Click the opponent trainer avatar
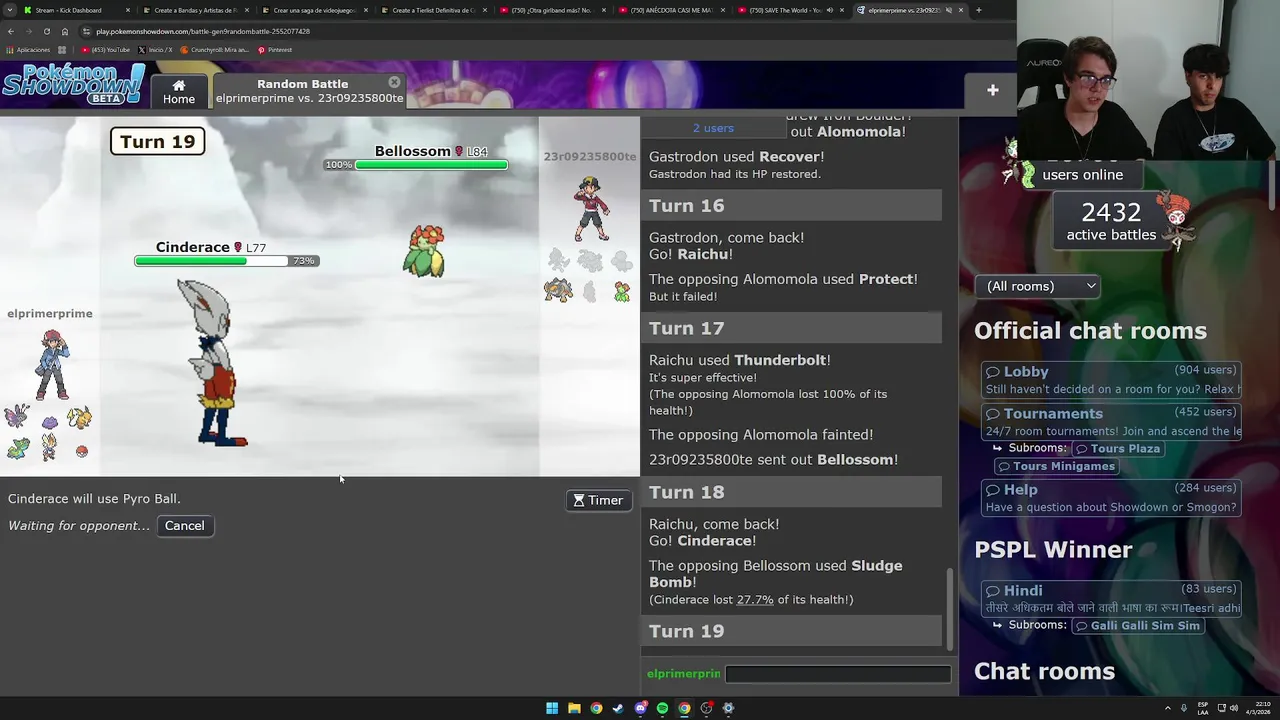 pos(591,209)
